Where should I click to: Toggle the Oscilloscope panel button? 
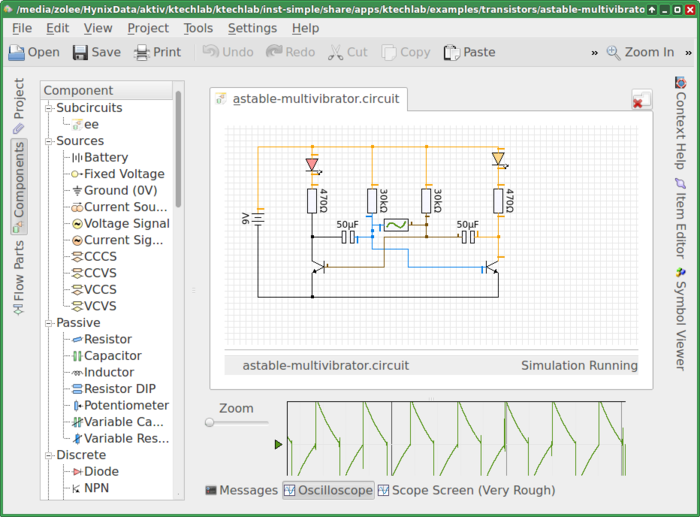(328, 490)
